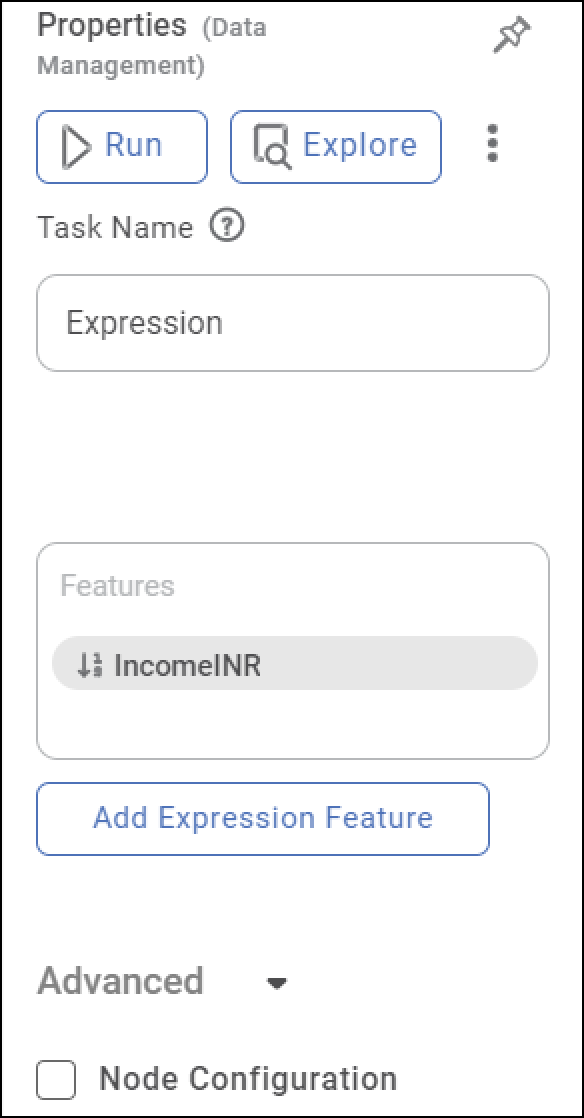This screenshot has width=584, height=1118.
Task: Enable the Node Configuration checkbox
Action: 56,1079
